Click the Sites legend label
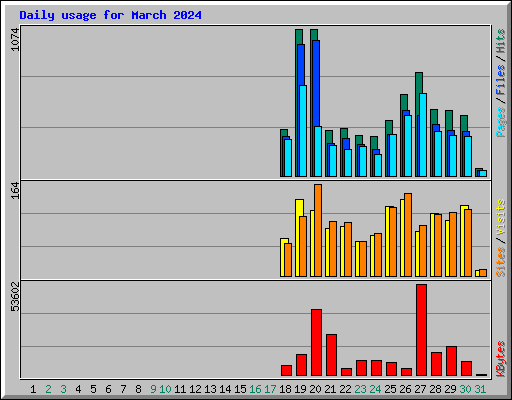512x400 pixels. (x=500, y=262)
